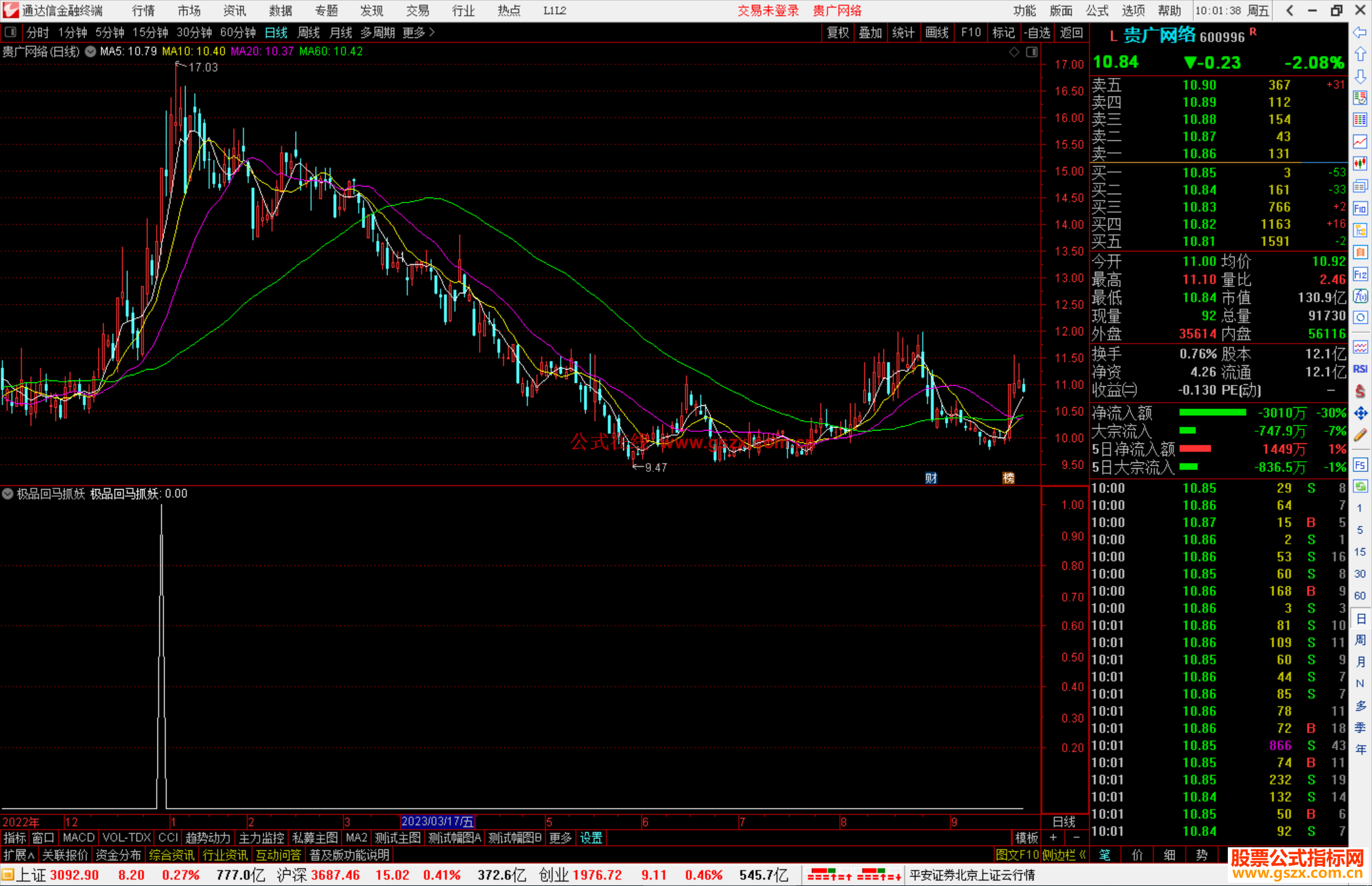The height and width of the screenshot is (886, 1372).
Task: Switch to the VOL-TDX indicator tab
Action: coord(127,838)
